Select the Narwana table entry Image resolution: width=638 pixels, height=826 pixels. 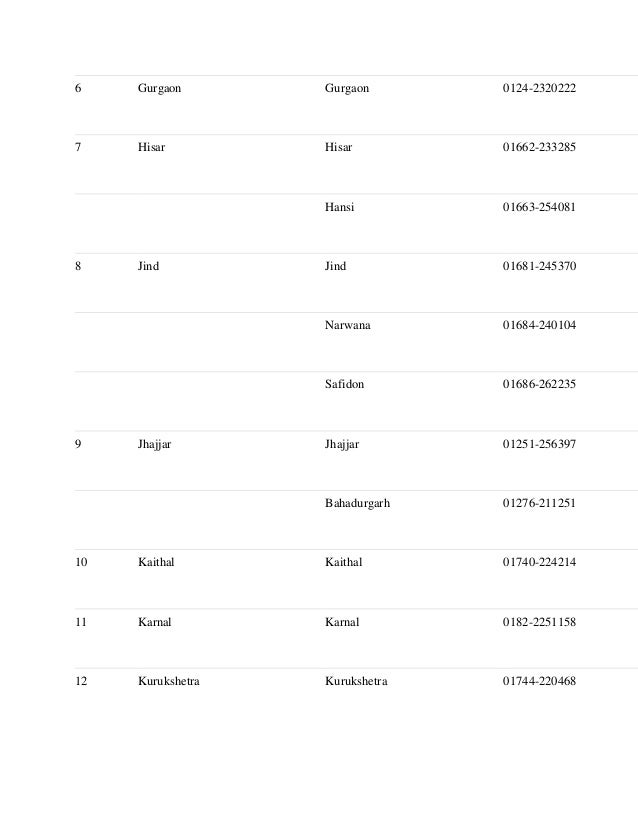click(347, 326)
